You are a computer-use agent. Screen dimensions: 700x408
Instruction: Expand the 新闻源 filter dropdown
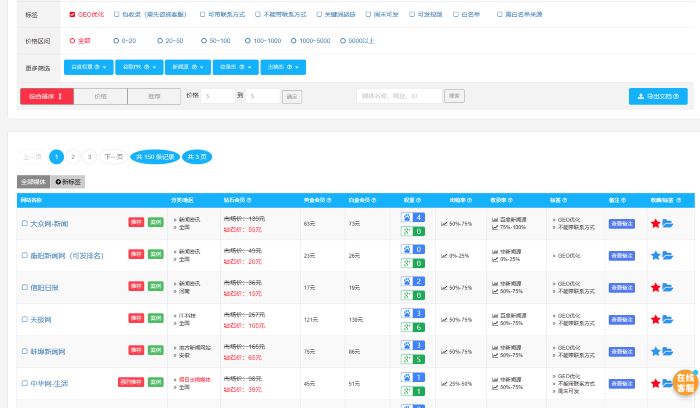coord(188,67)
